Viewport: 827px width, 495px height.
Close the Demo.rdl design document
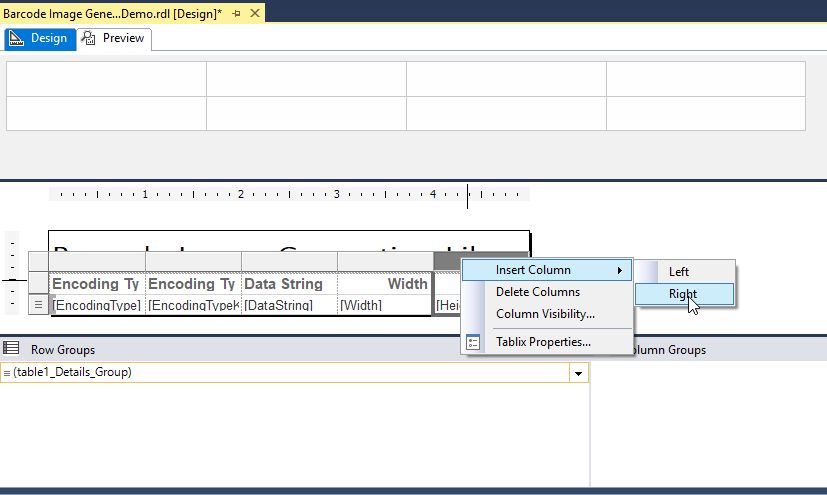click(x=255, y=13)
